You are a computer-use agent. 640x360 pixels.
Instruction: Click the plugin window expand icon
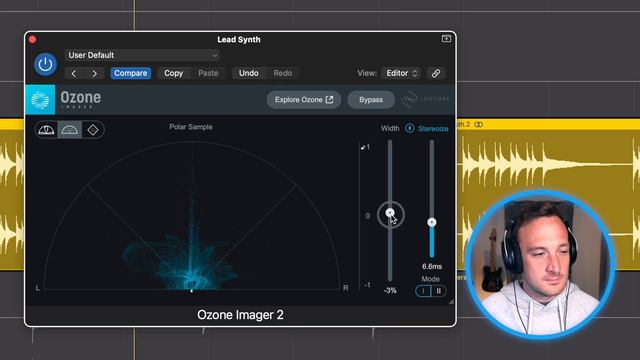[446, 38]
